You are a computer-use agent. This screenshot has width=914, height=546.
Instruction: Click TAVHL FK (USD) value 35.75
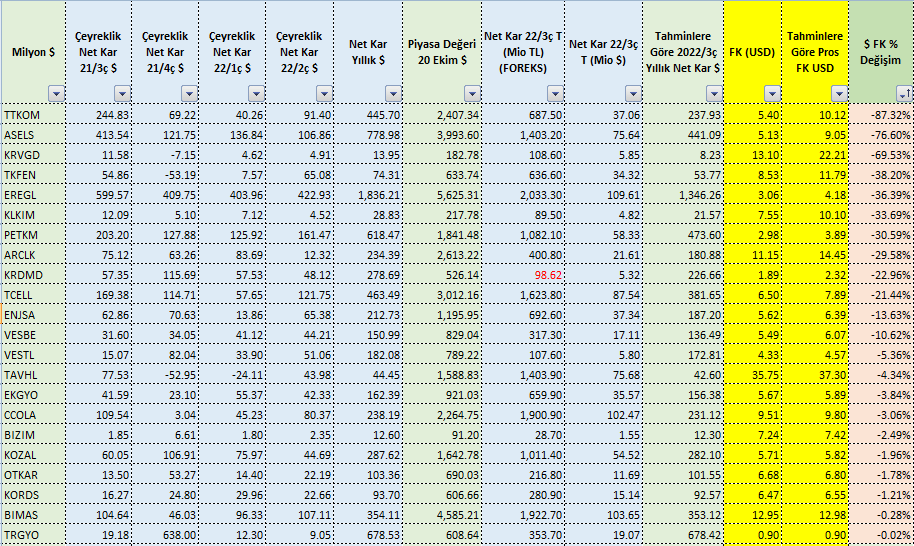[x=753, y=375]
